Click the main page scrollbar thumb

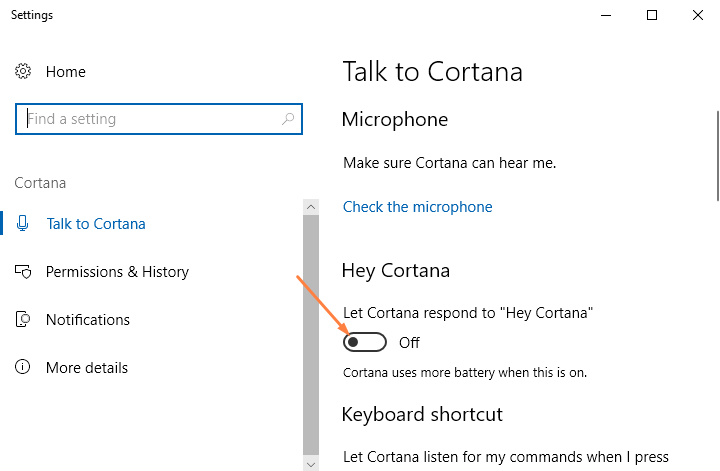(718, 156)
